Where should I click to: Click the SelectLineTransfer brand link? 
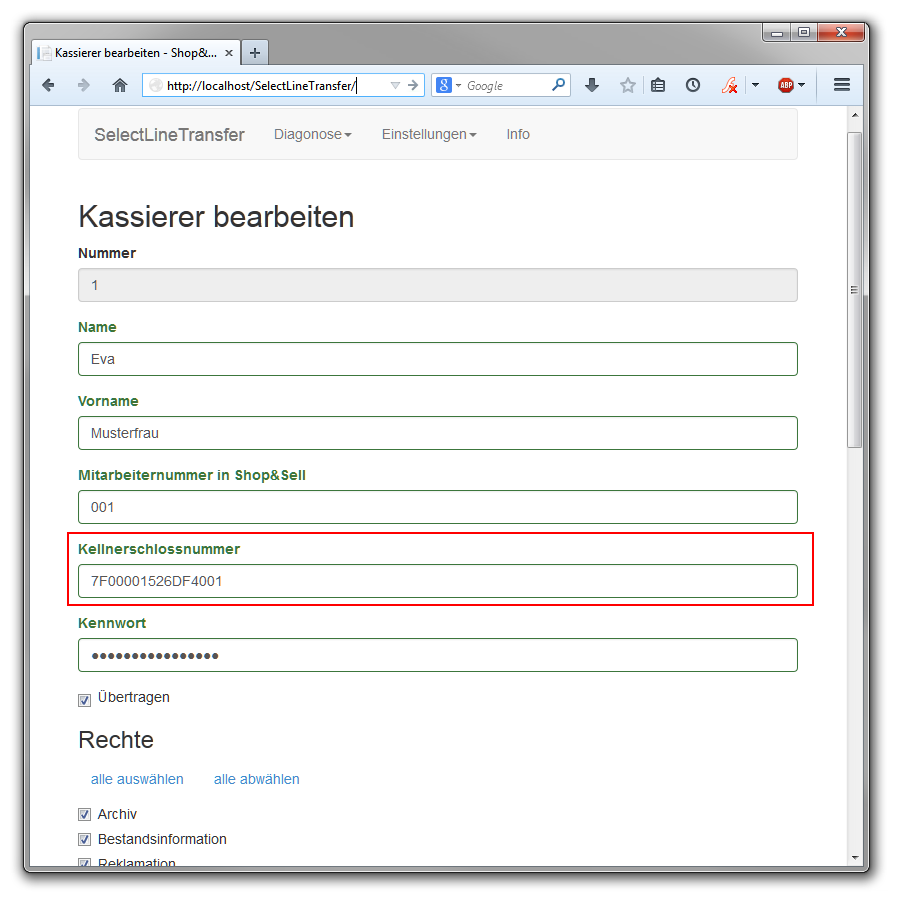click(x=169, y=134)
